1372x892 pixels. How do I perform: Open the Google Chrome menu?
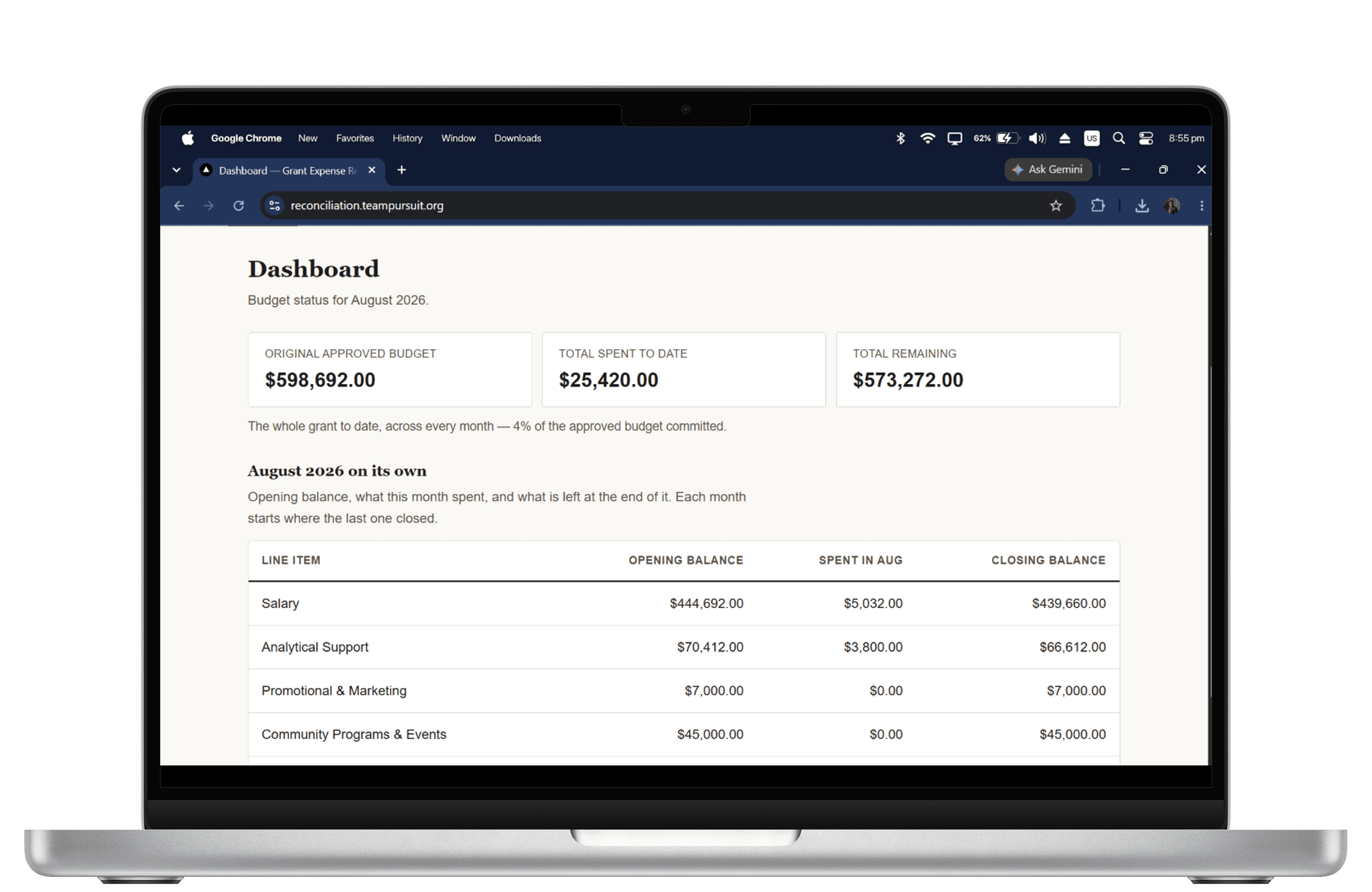[246, 138]
